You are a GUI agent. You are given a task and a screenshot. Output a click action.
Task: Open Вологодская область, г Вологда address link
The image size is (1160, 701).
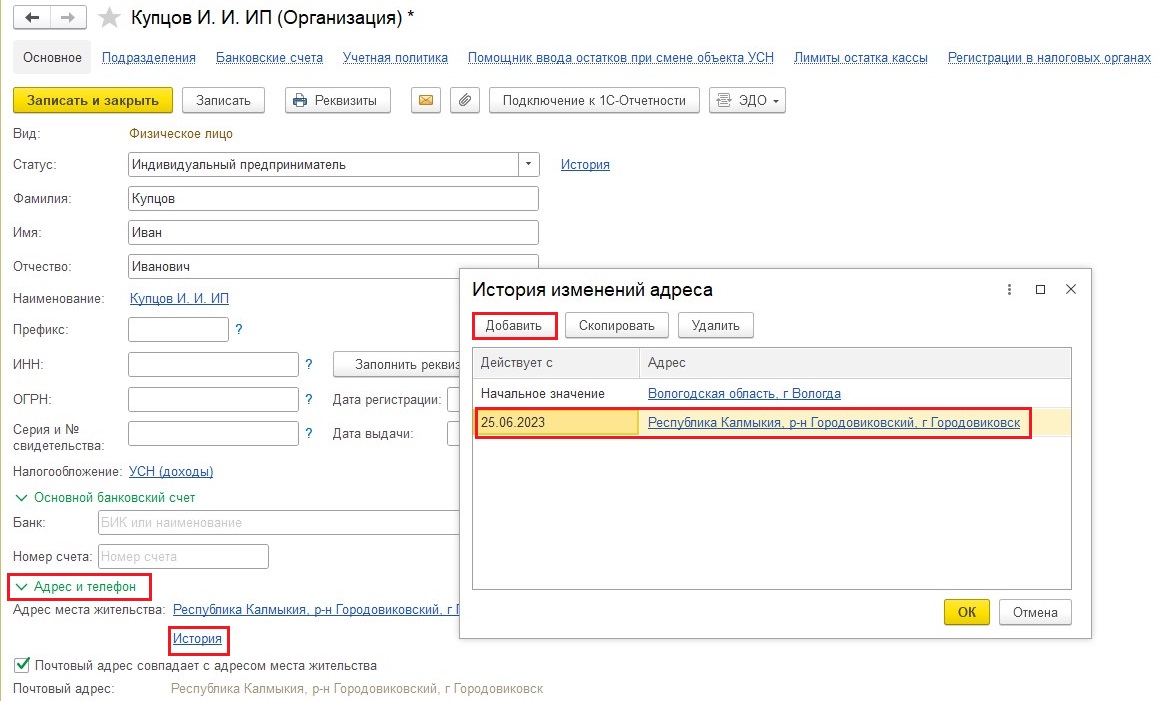[x=744, y=394]
